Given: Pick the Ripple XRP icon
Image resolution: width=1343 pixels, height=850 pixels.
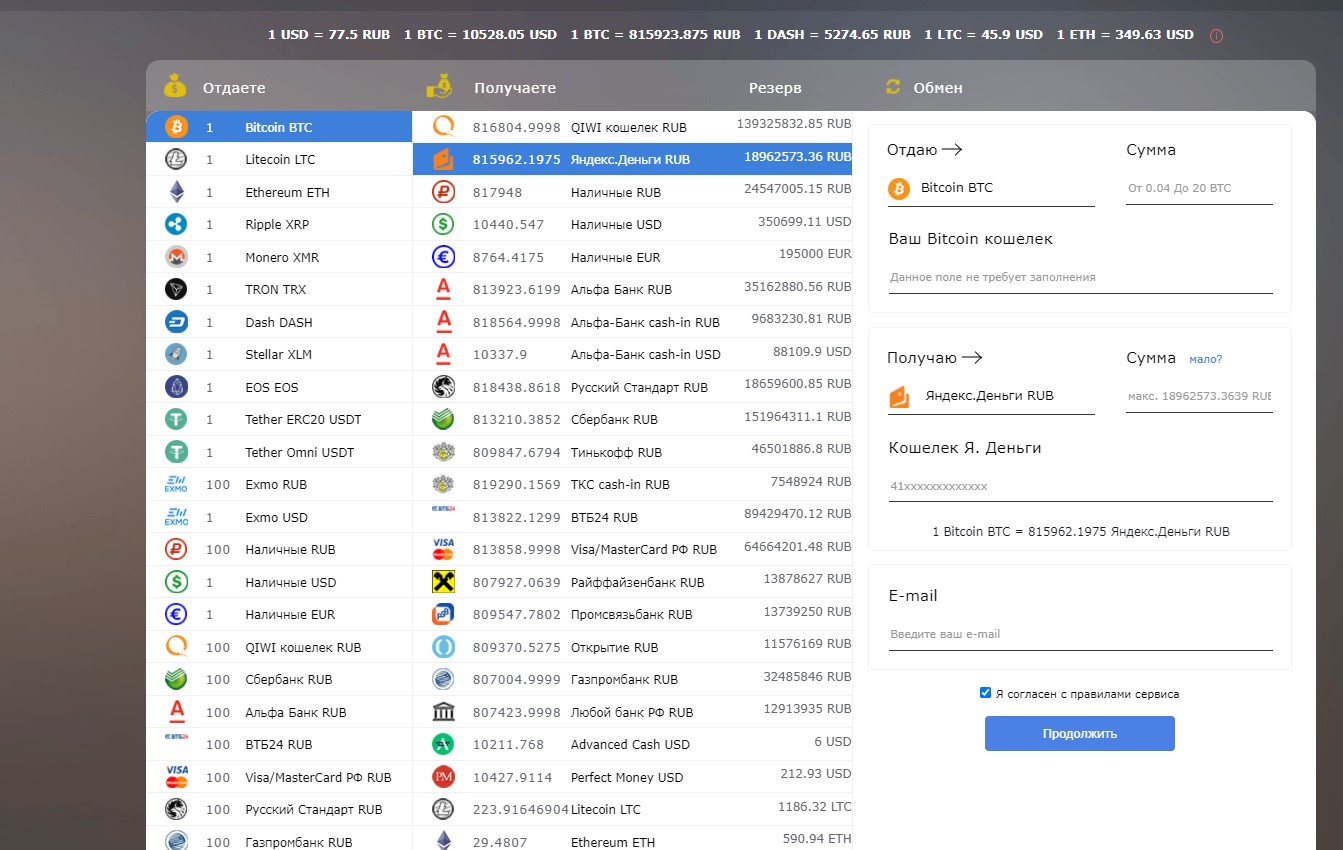Looking at the screenshot, I should (176, 224).
